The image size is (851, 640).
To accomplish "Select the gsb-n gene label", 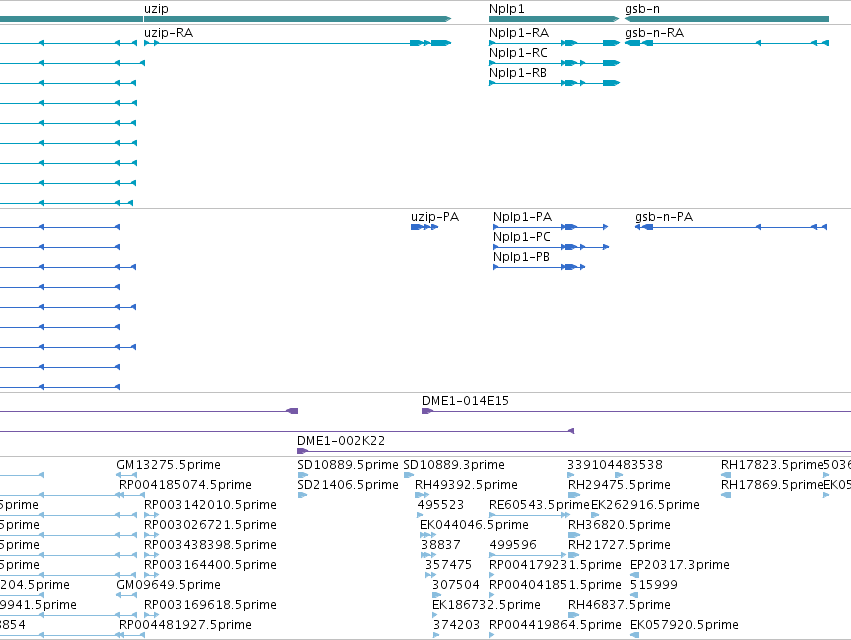I will pyautogui.click(x=642, y=9).
